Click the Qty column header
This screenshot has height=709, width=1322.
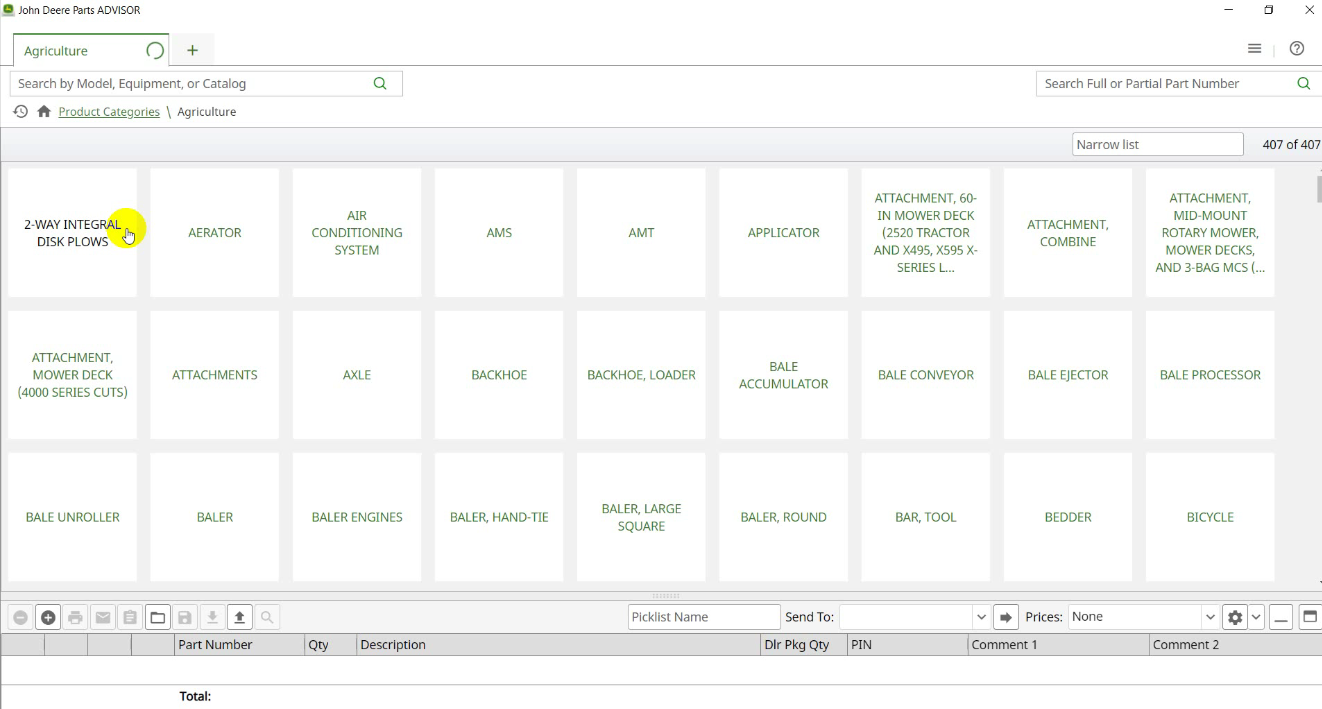(330, 645)
